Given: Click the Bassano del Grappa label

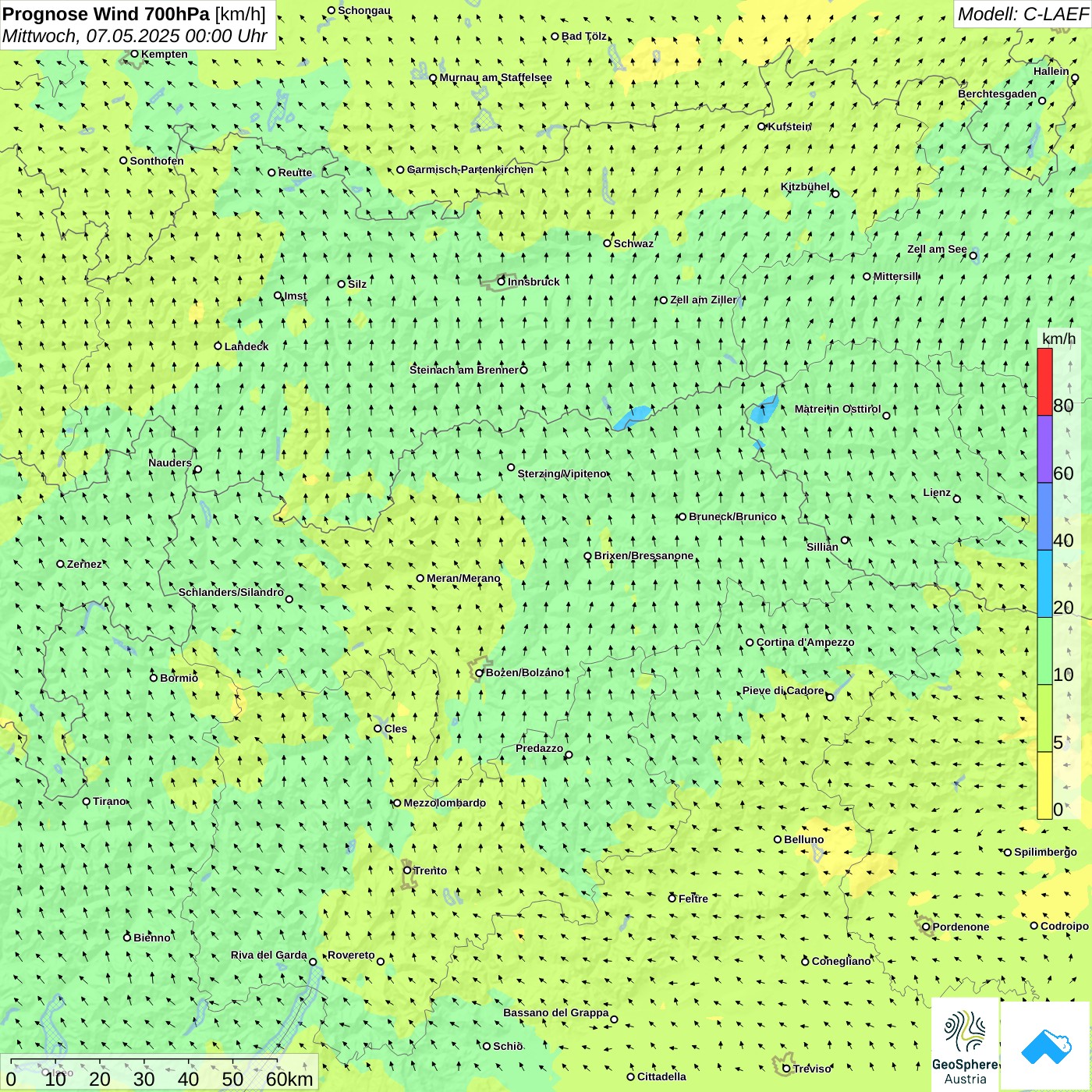Looking at the screenshot, I should [x=555, y=1013].
